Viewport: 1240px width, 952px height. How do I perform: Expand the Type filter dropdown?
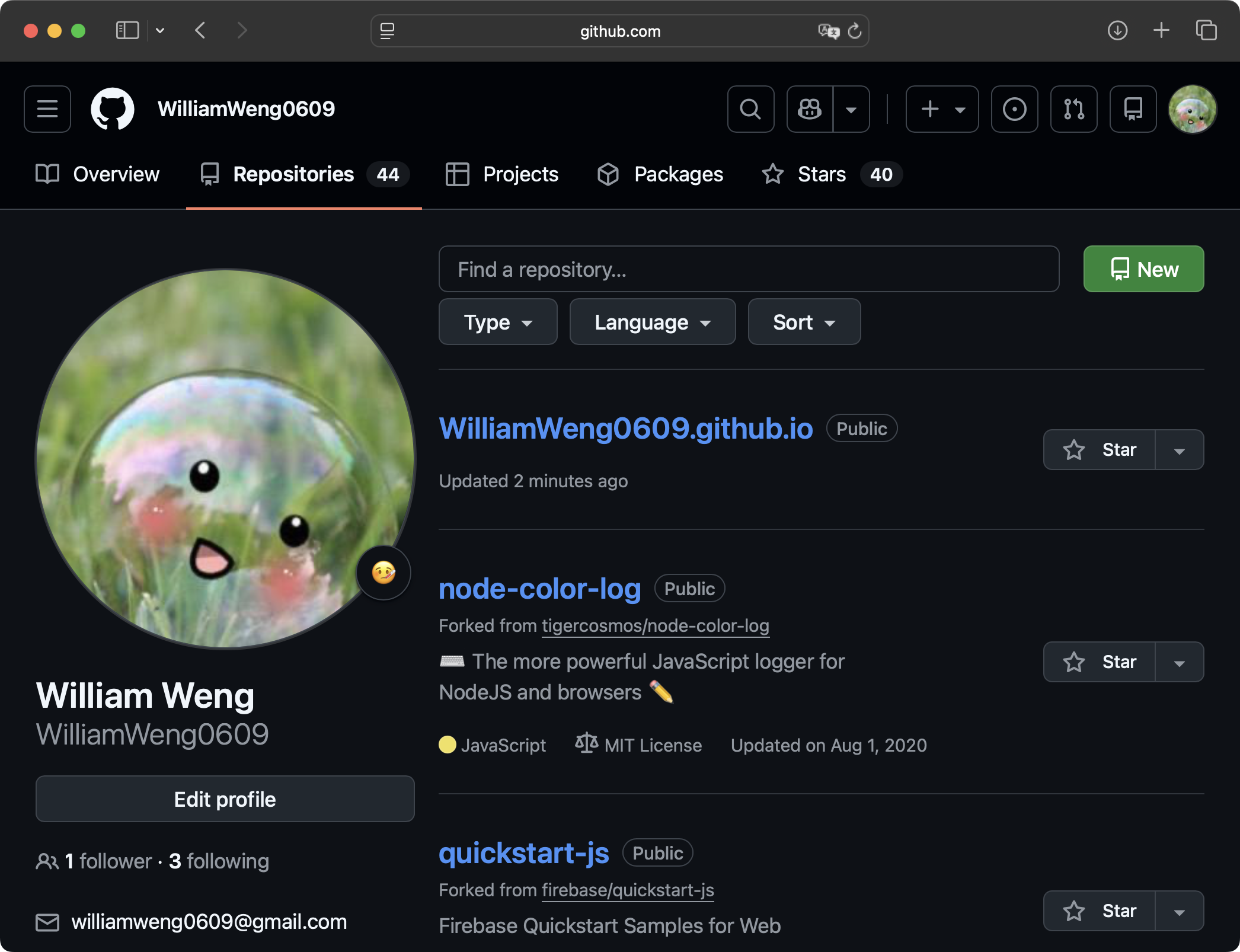coord(498,322)
